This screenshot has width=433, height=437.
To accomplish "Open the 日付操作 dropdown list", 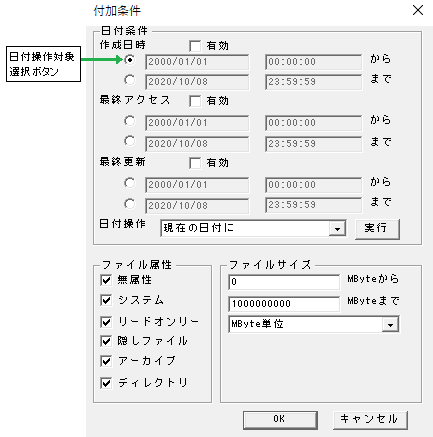I will click(337, 229).
